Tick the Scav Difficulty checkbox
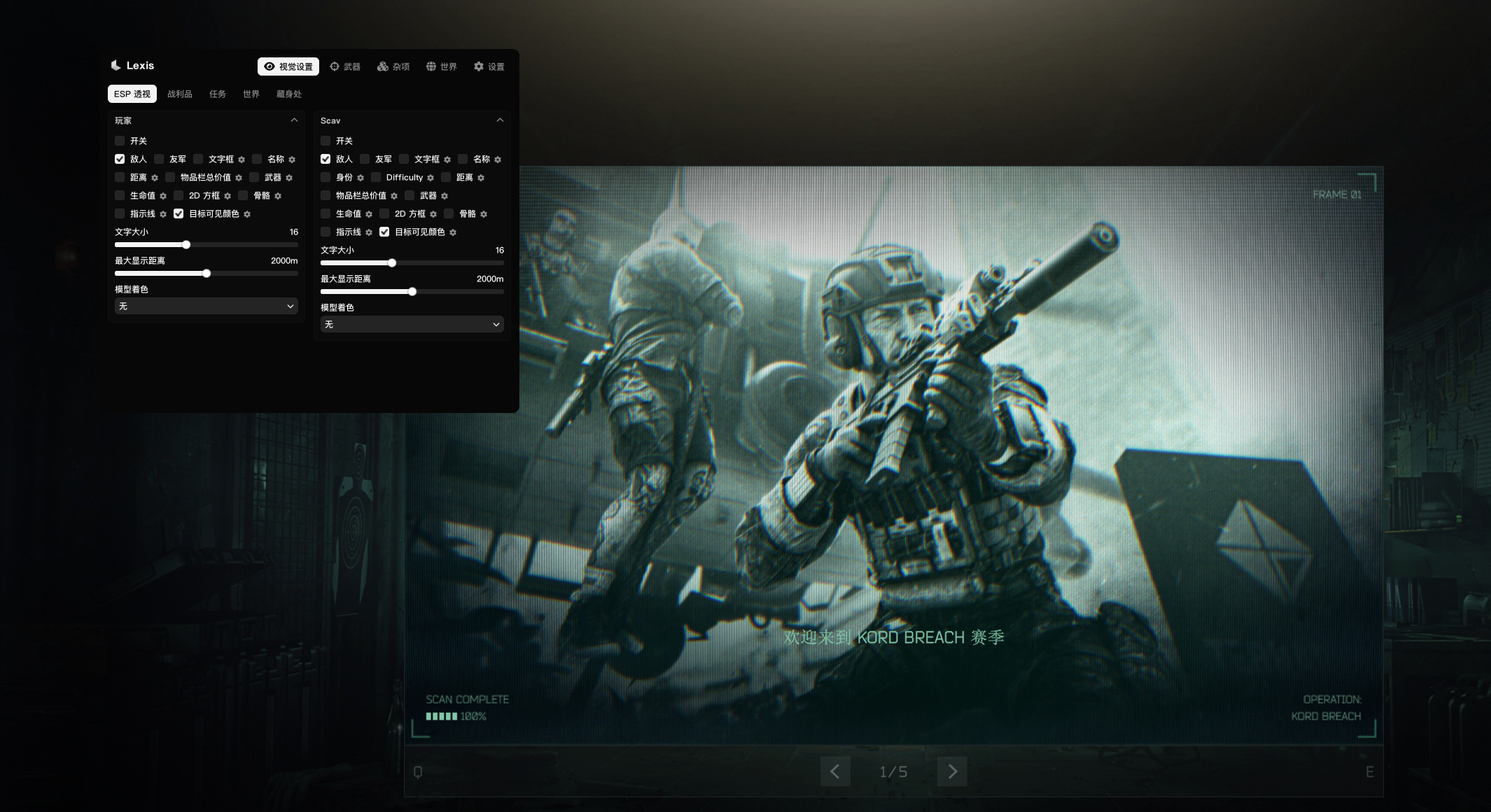Image resolution: width=1491 pixels, height=812 pixels. pyautogui.click(x=376, y=177)
